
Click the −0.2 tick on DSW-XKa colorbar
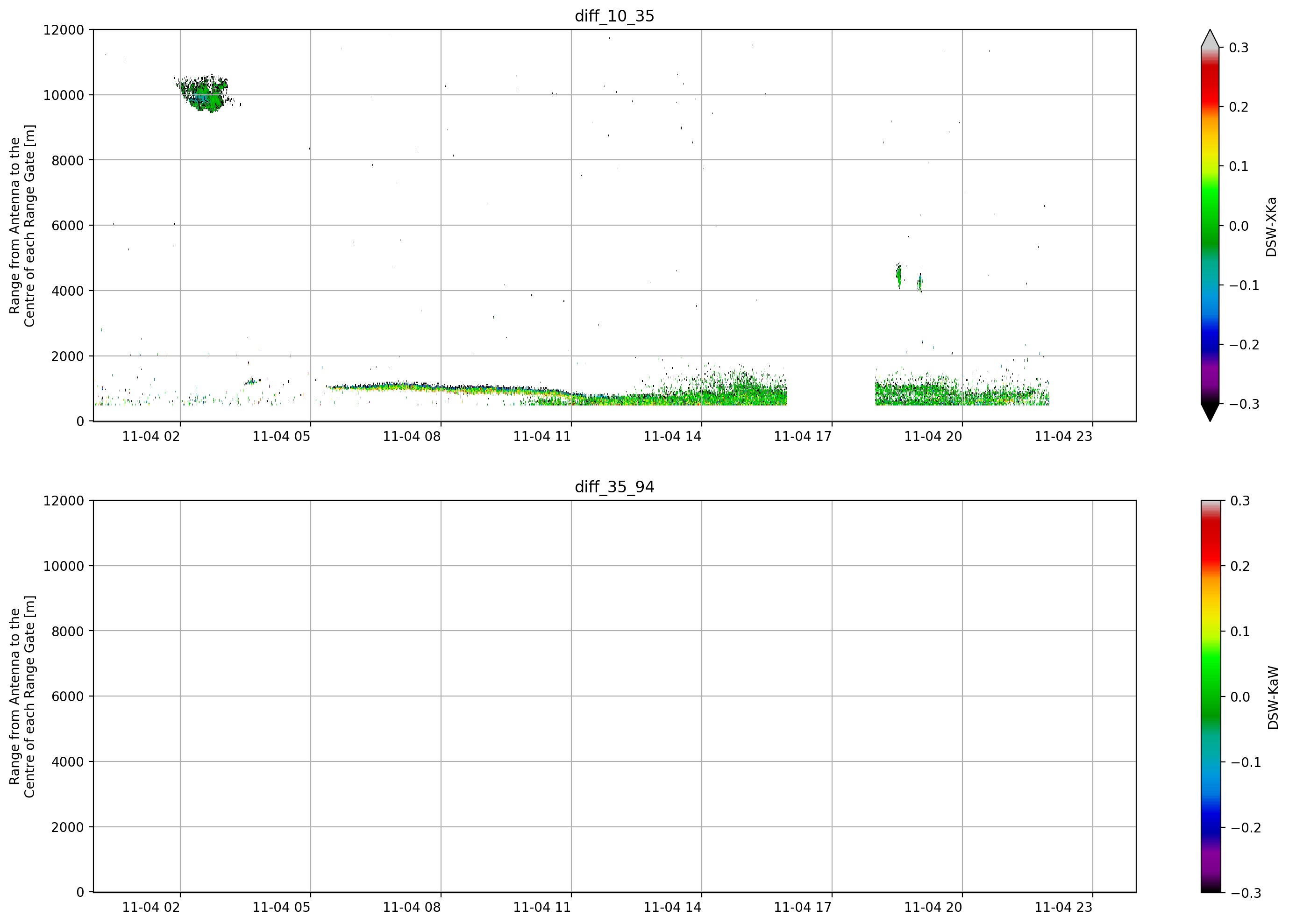click(1244, 345)
